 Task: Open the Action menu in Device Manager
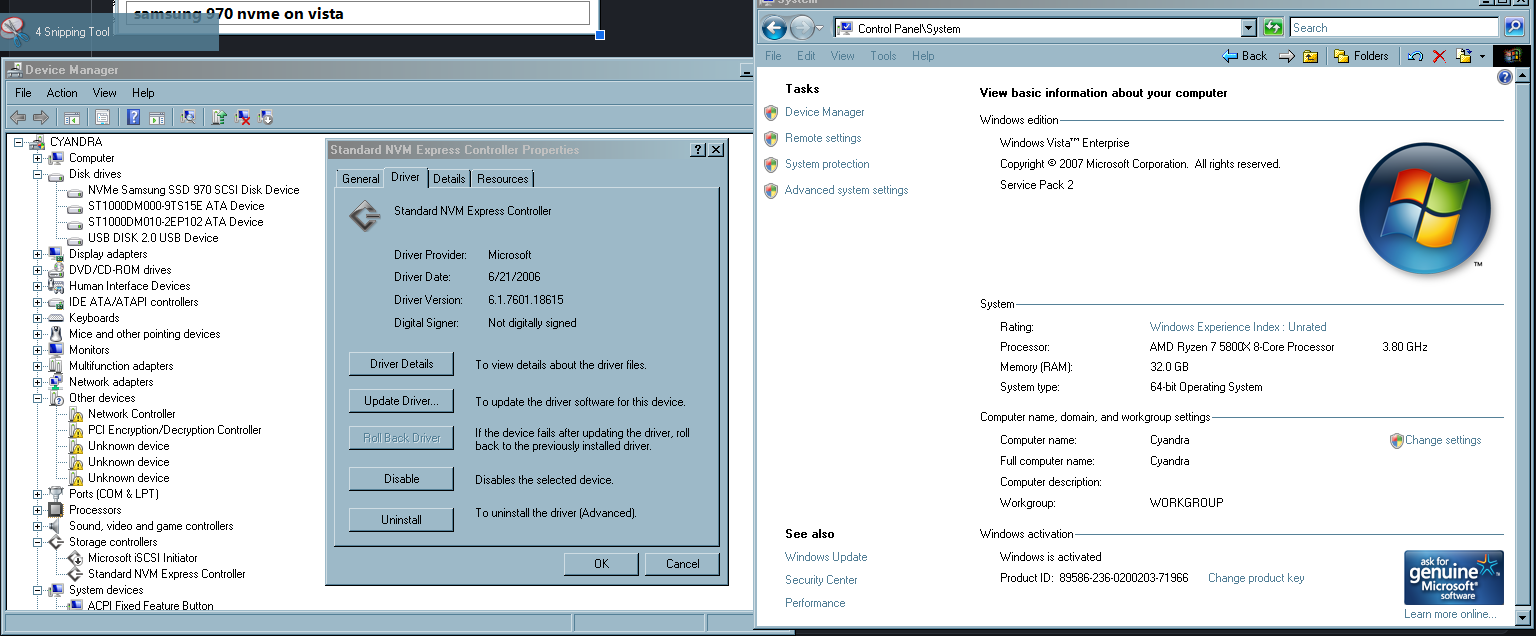tap(62, 93)
